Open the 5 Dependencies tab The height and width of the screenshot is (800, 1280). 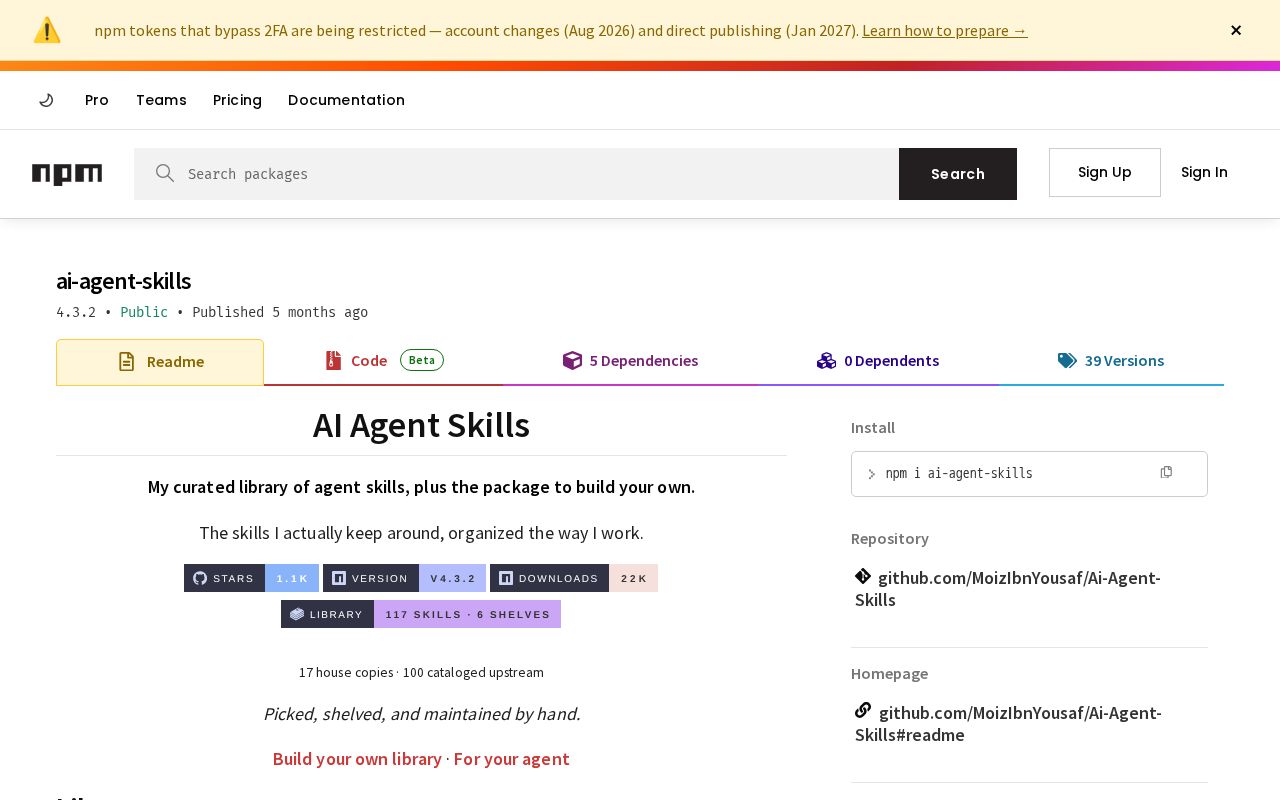[630, 361]
